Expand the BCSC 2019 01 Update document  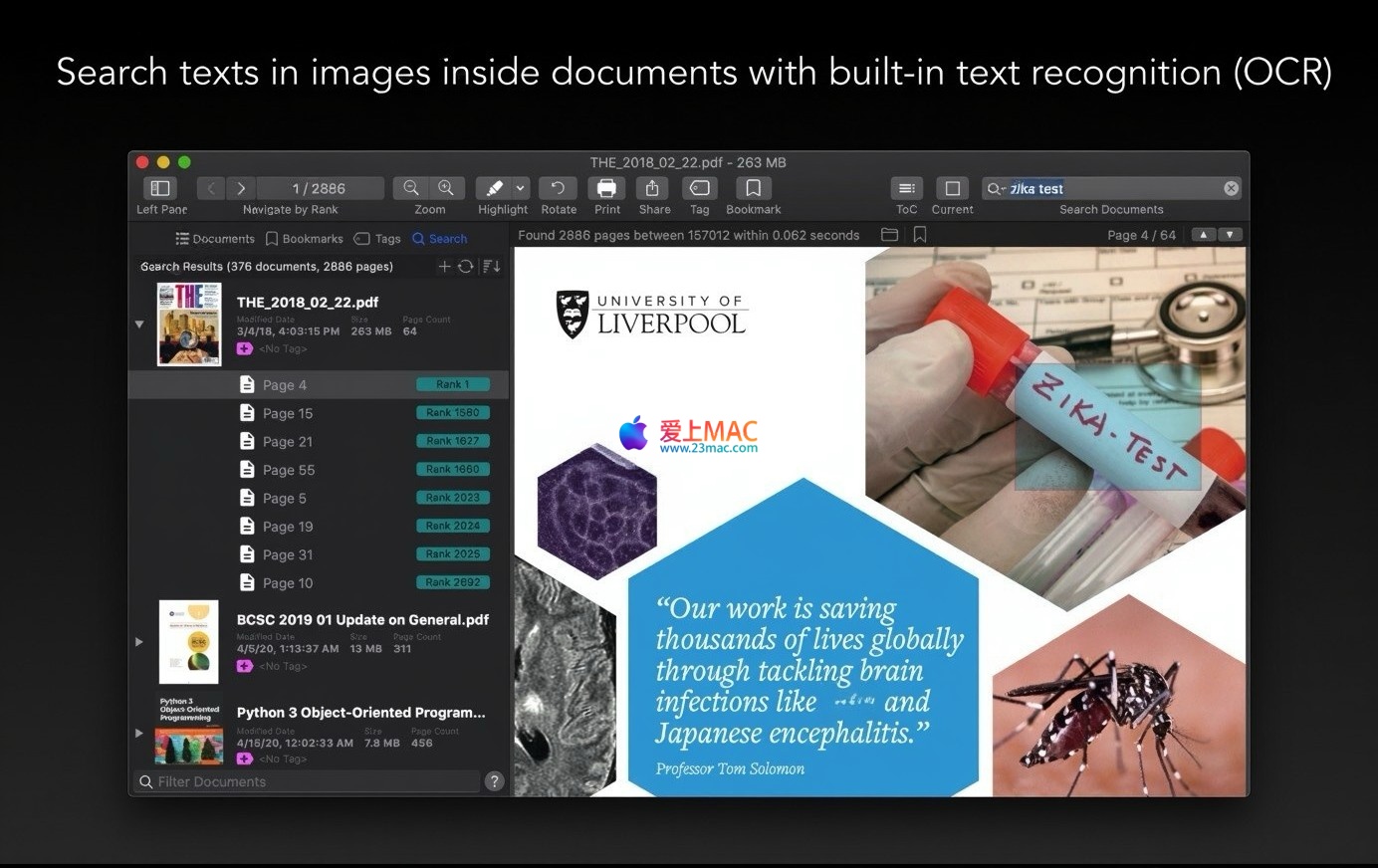pyautogui.click(x=139, y=642)
